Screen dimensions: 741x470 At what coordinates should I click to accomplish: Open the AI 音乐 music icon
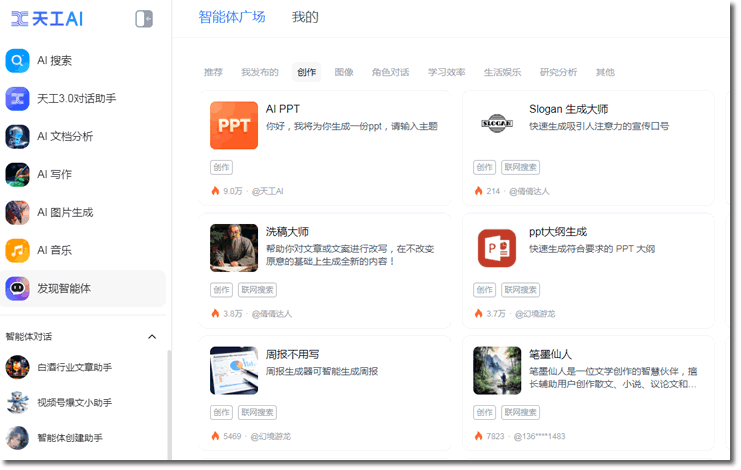pos(17,250)
